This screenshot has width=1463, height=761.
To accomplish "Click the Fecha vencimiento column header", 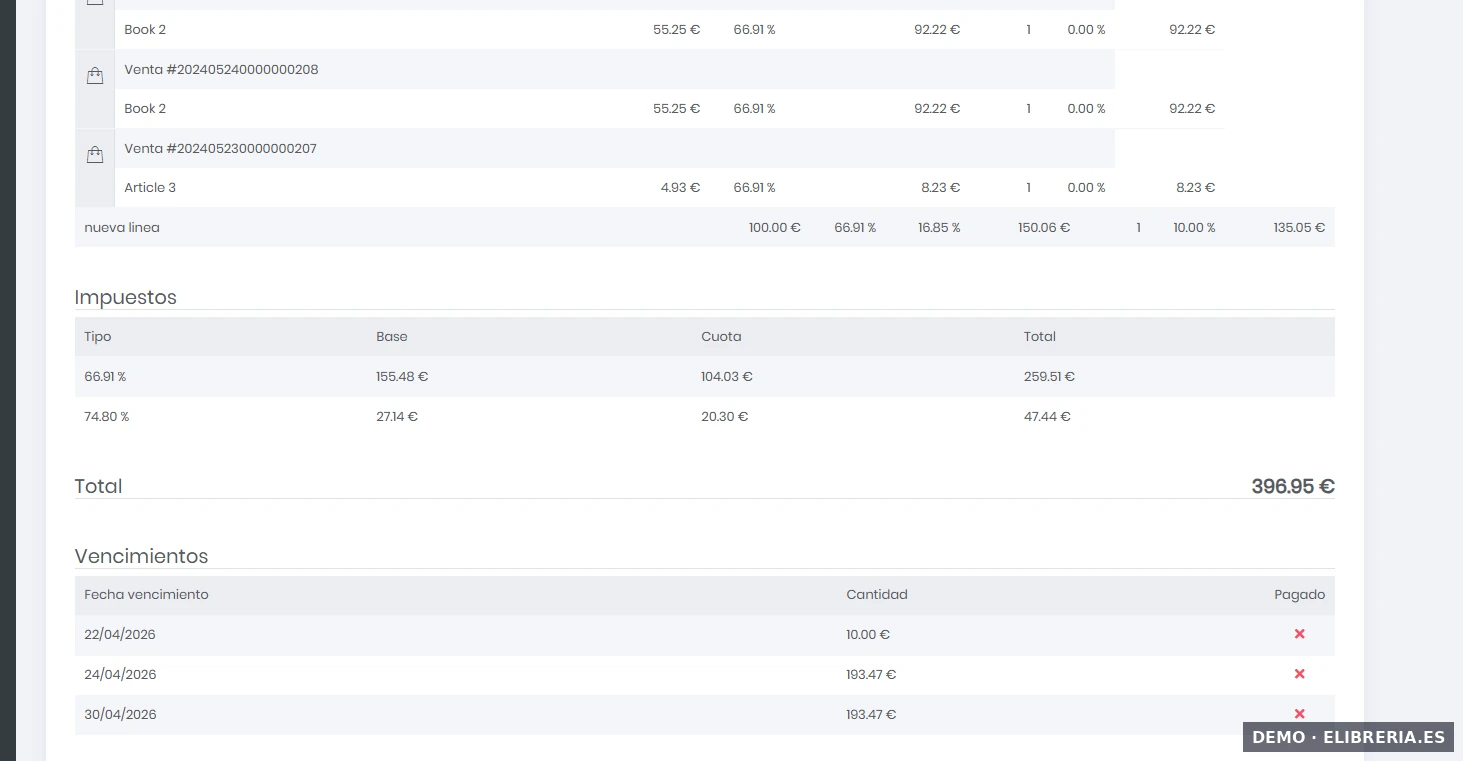I will click(146, 595).
